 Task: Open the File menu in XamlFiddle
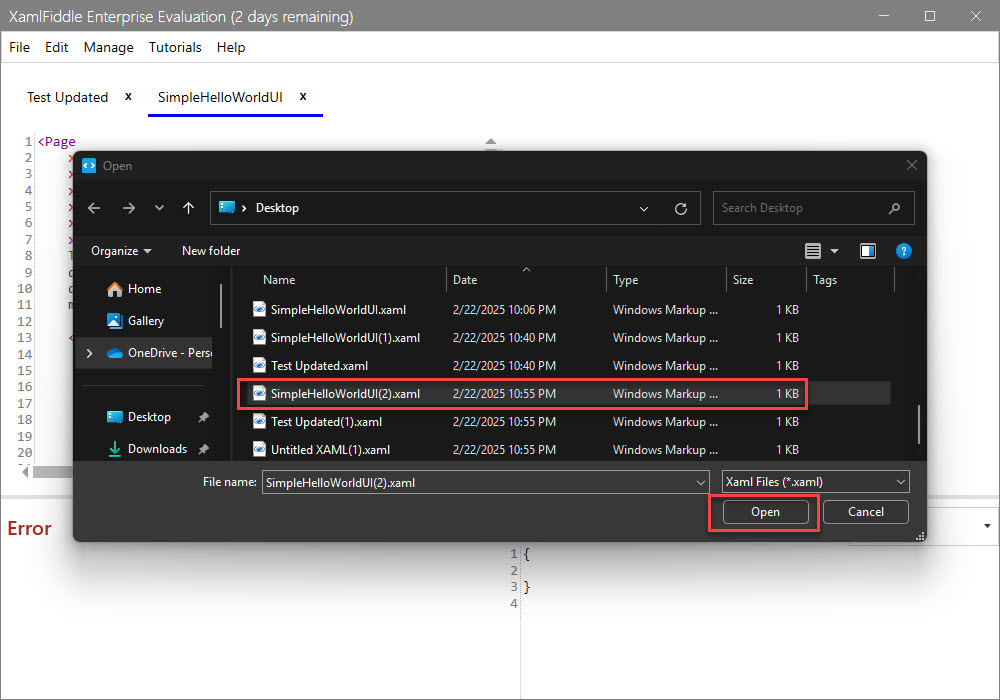[19, 47]
